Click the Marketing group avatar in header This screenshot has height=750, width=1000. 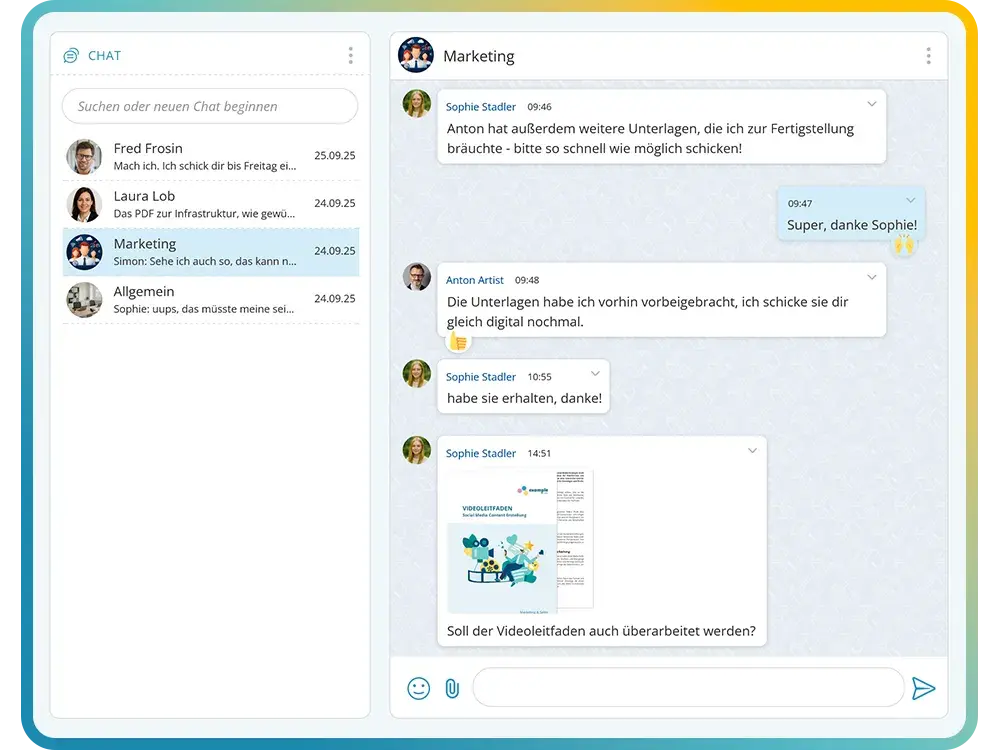click(416, 55)
